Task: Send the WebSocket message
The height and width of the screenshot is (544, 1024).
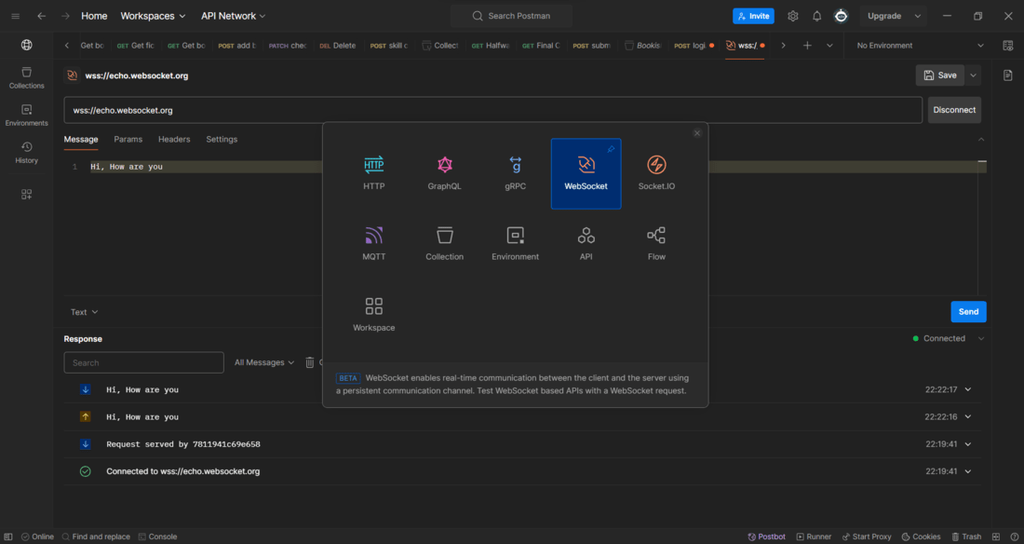Action: tap(968, 312)
